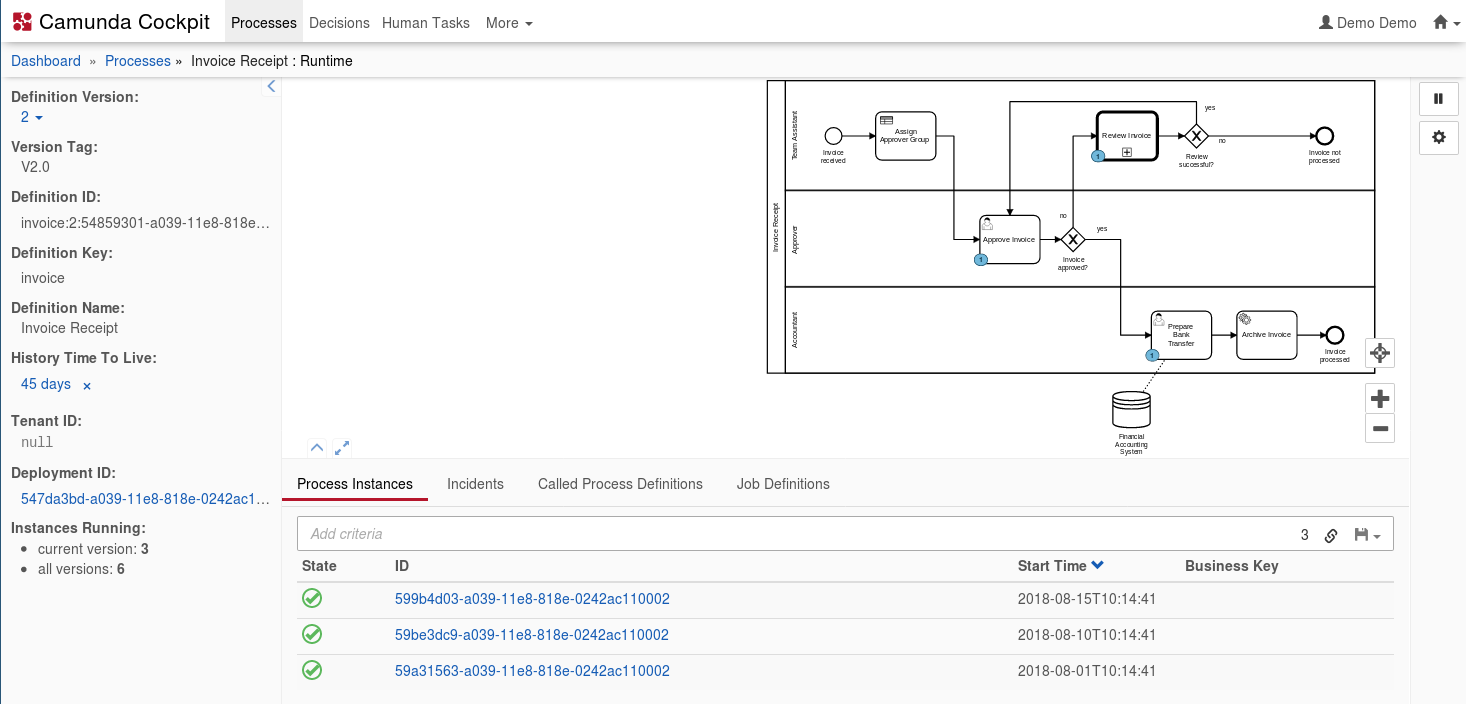
Task: Open the Job Definitions tab
Action: (783, 484)
